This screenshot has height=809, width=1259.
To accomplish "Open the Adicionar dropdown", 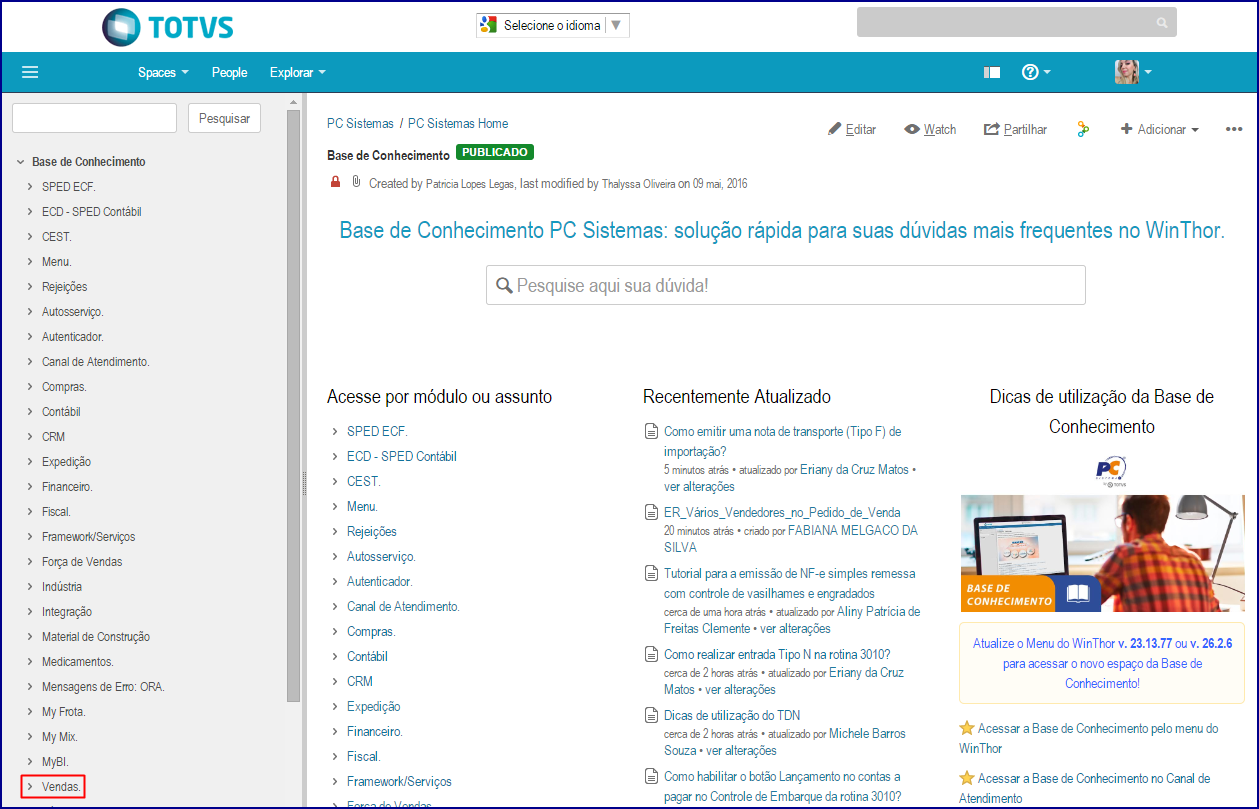I will (1160, 129).
